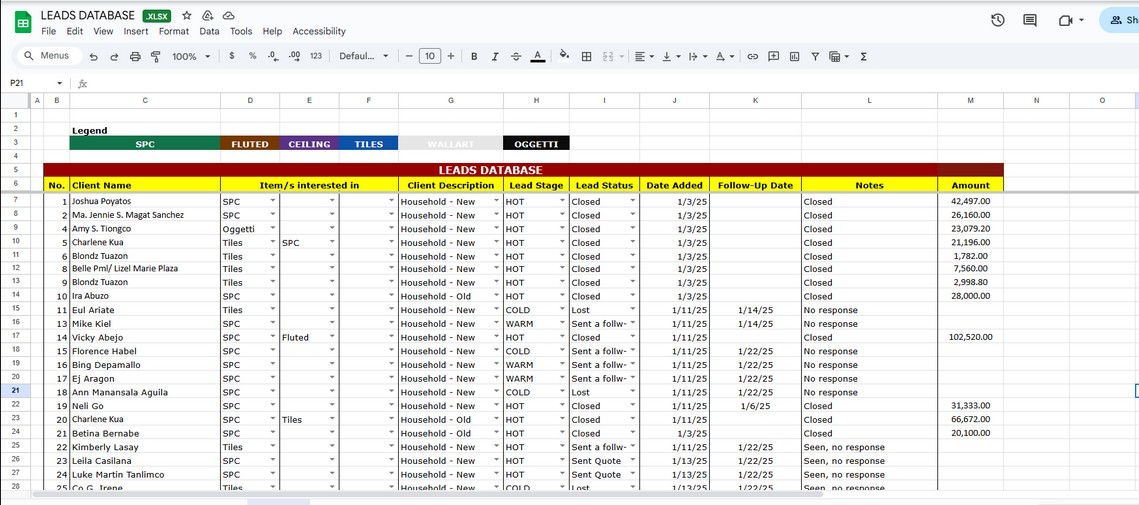Print the spreadsheet
Viewport: 1139px width, 505px height.
click(135, 56)
